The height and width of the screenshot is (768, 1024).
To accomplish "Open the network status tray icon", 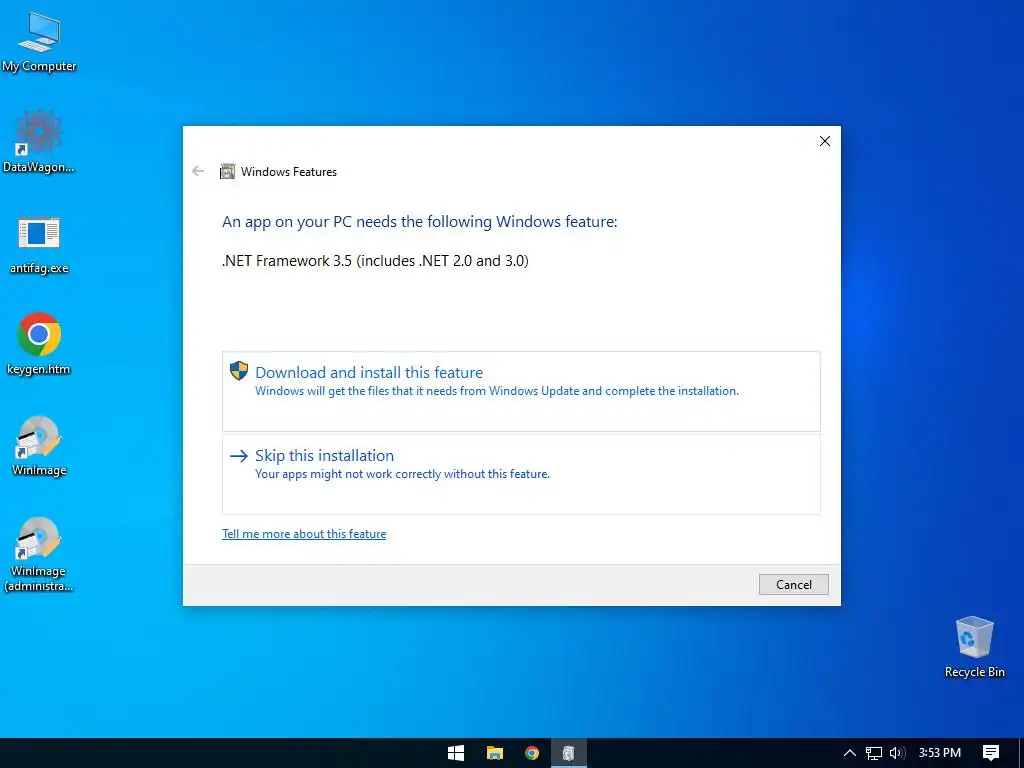I will pyautogui.click(x=874, y=753).
